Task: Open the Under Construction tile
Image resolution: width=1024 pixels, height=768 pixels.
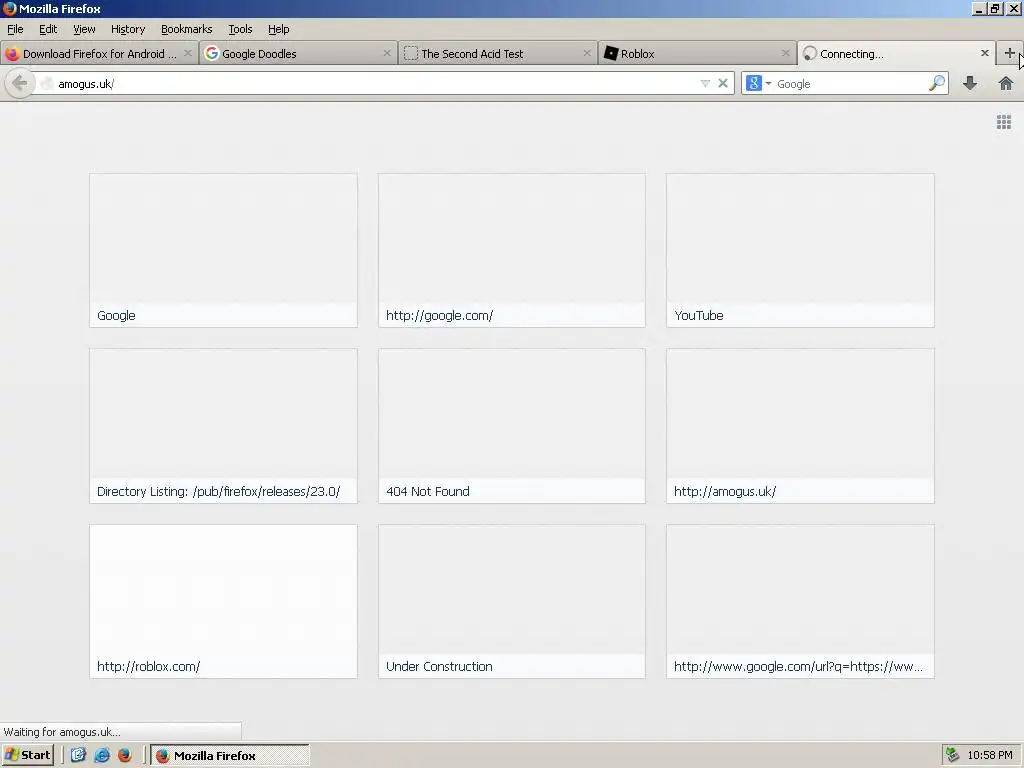Action: (x=512, y=601)
